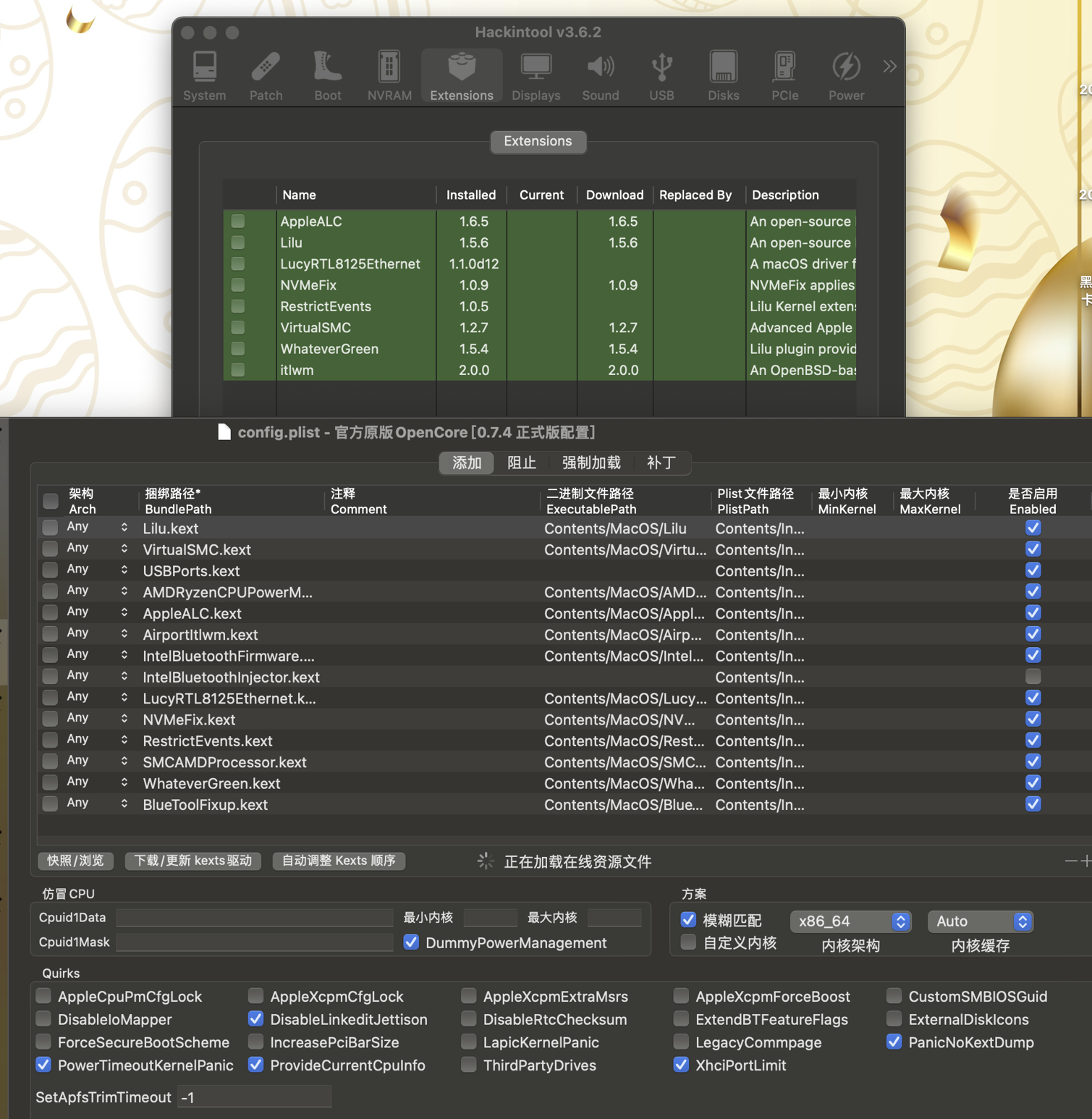Toggle the DummyPowerManagement checkbox

(x=411, y=942)
